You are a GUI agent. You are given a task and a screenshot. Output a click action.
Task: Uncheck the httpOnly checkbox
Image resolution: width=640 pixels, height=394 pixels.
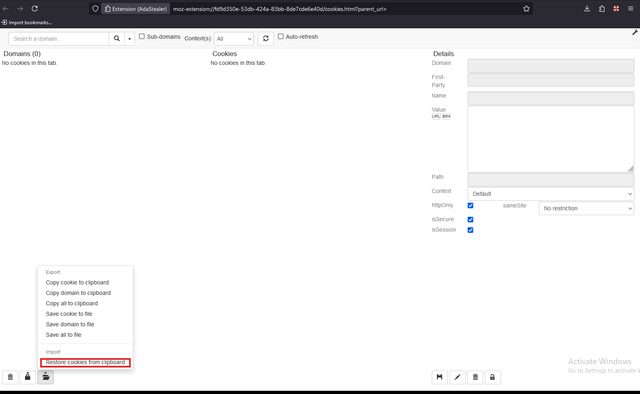470,205
